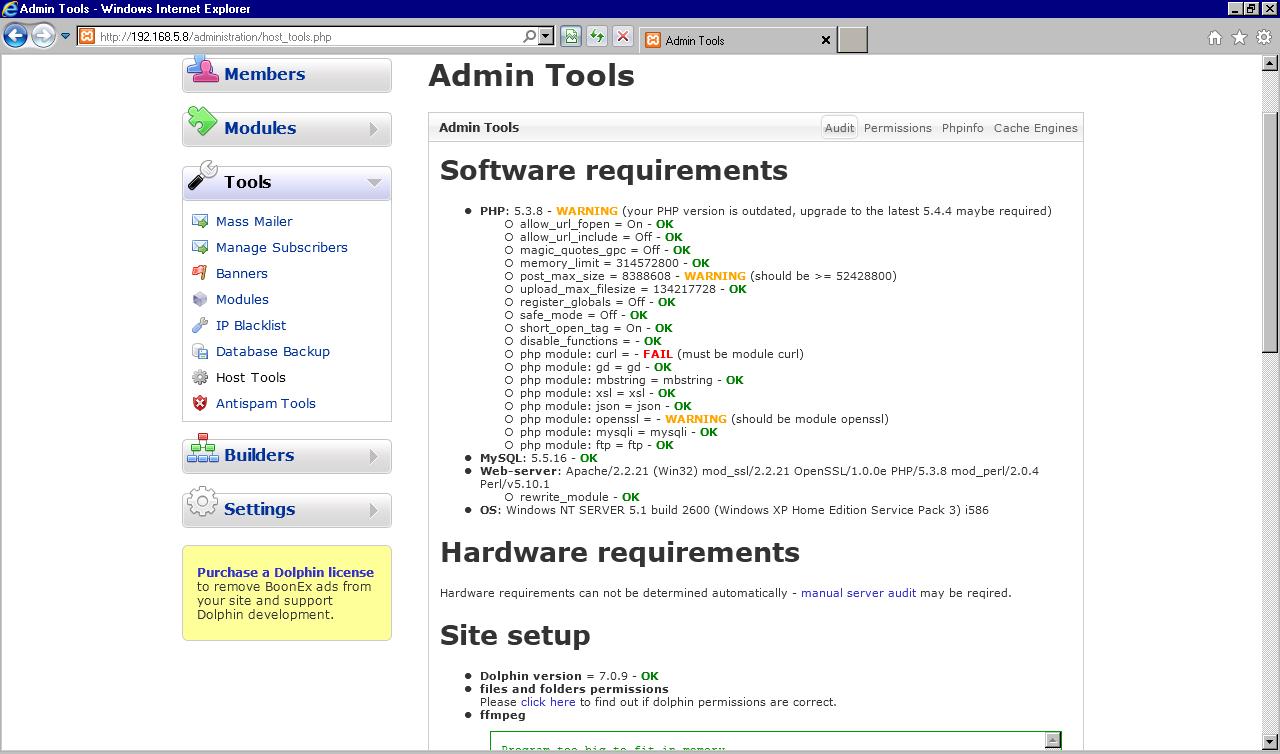Expand the Builders sidebar section
The height and width of the screenshot is (754, 1280).
click(374, 456)
